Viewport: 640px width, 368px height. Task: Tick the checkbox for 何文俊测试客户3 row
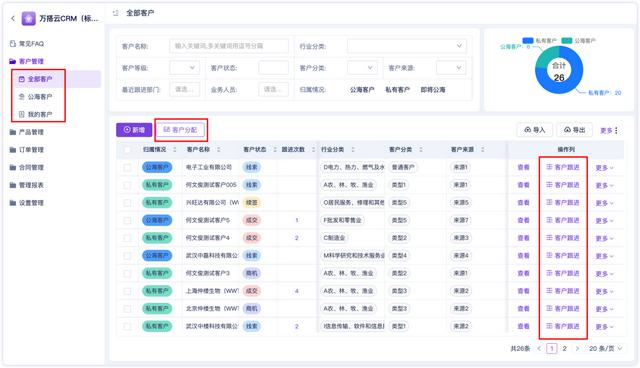[127, 273]
